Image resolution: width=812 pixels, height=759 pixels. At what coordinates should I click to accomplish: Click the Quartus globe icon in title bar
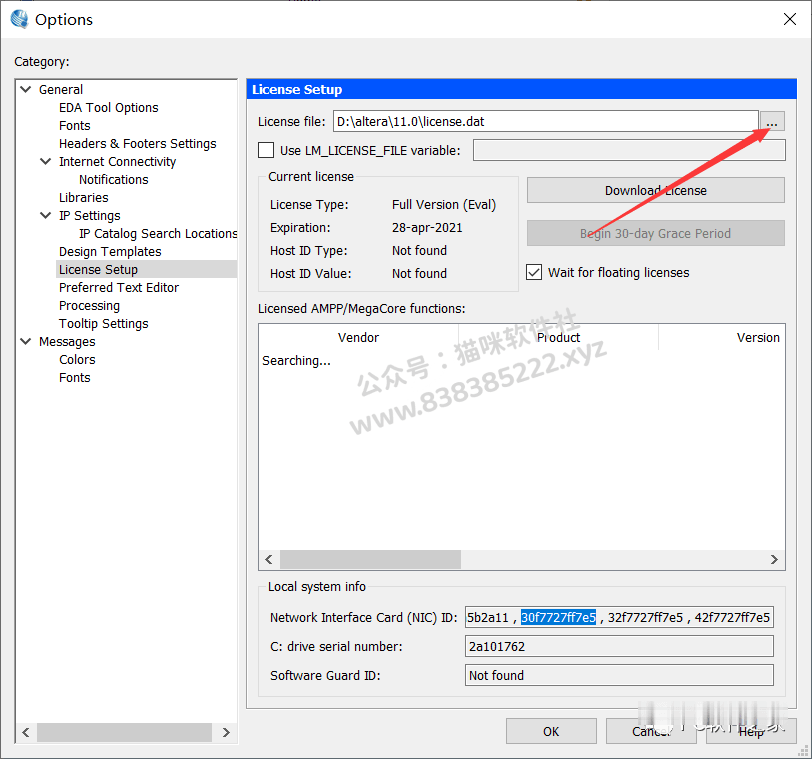point(19,19)
